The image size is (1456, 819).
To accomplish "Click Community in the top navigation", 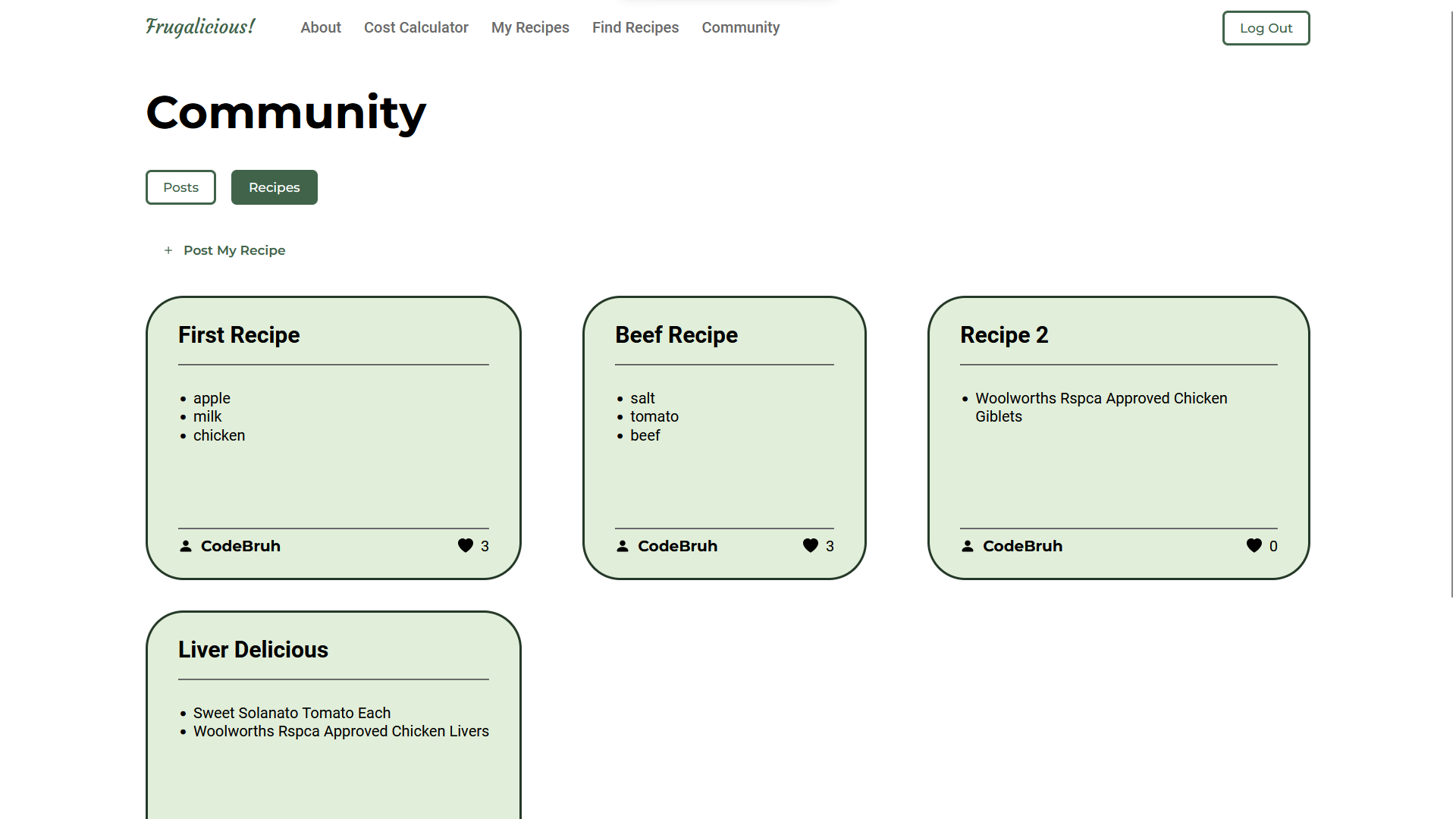I will [740, 27].
